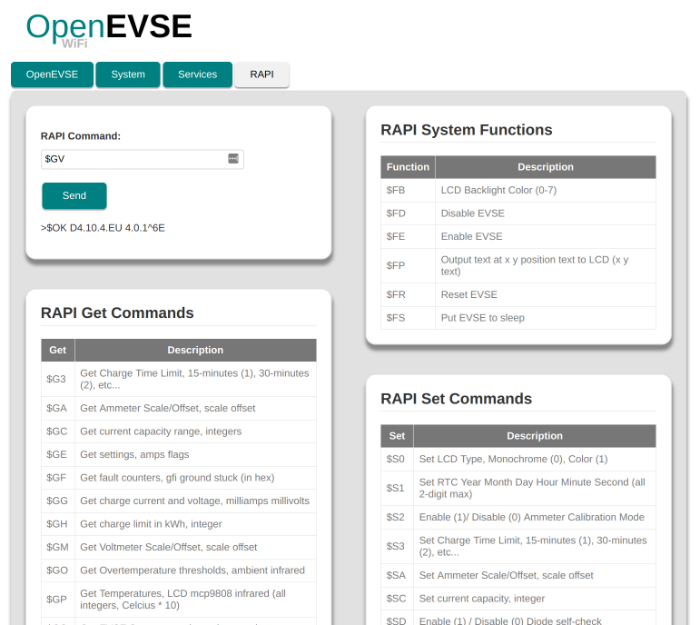The image size is (700, 625).
Task: Click the $G3 get command cell
Action: 58,379
